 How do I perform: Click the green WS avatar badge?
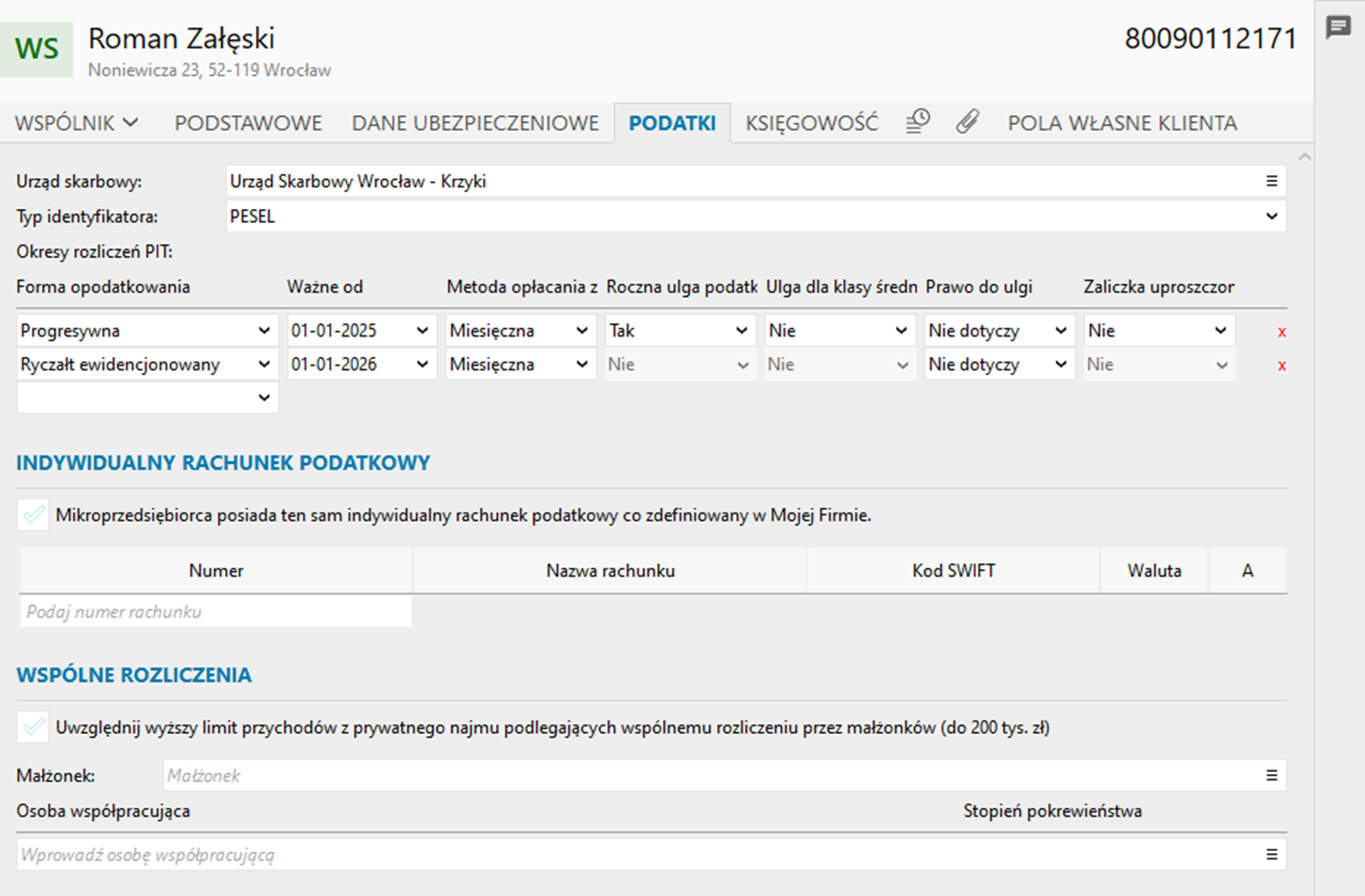coord(37,49)
